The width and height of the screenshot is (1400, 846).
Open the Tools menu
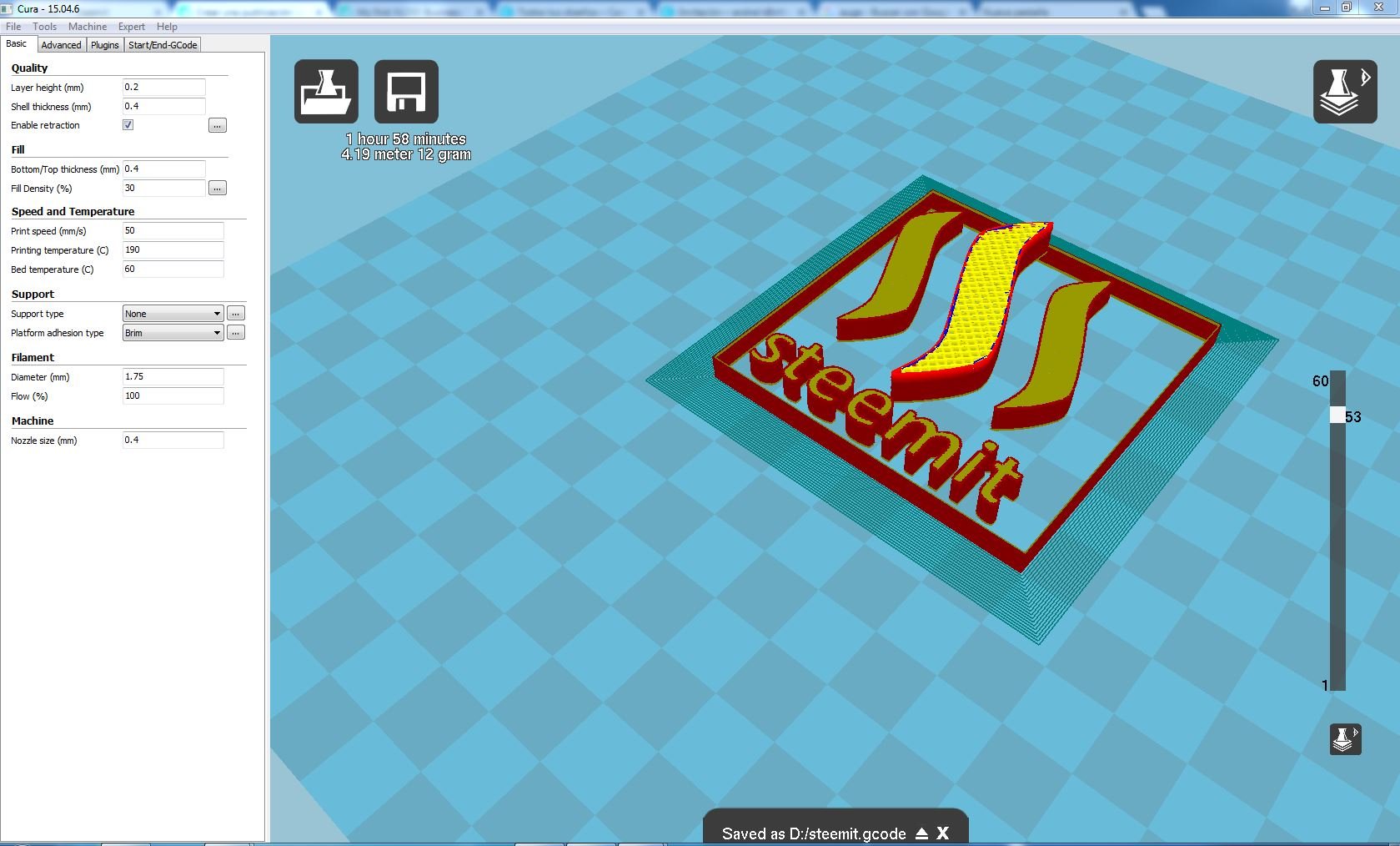click(45, 27)
